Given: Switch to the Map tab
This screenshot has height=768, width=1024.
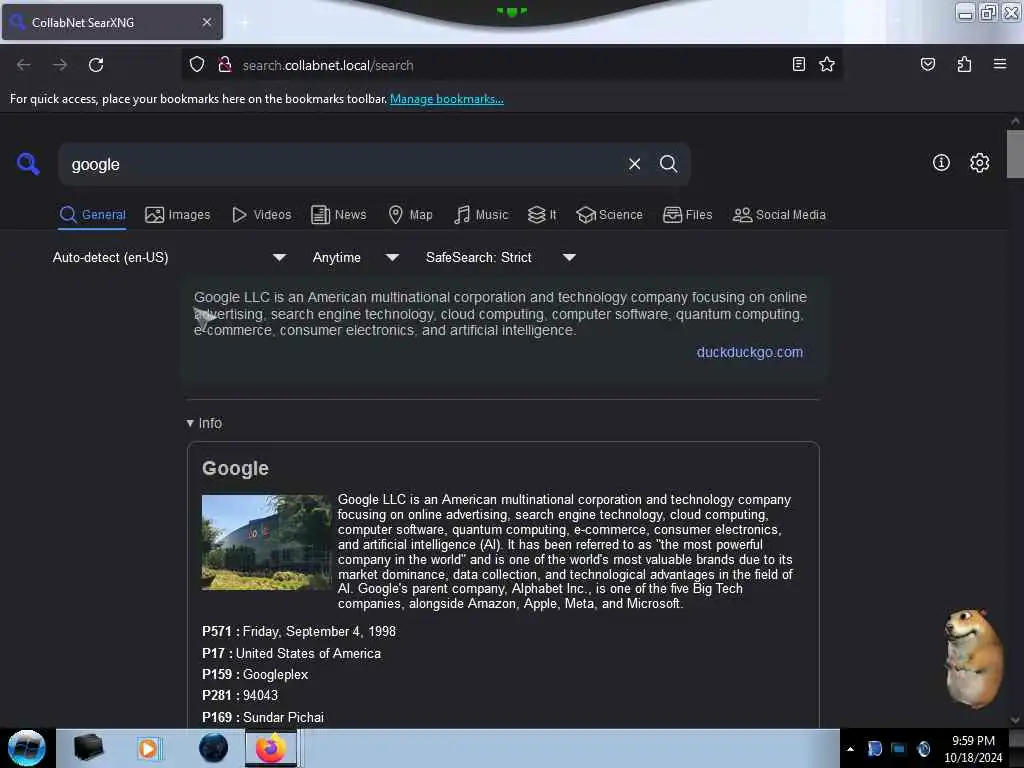Looking at the screenshot, I should pyautogui.click(x=410, y=215).
